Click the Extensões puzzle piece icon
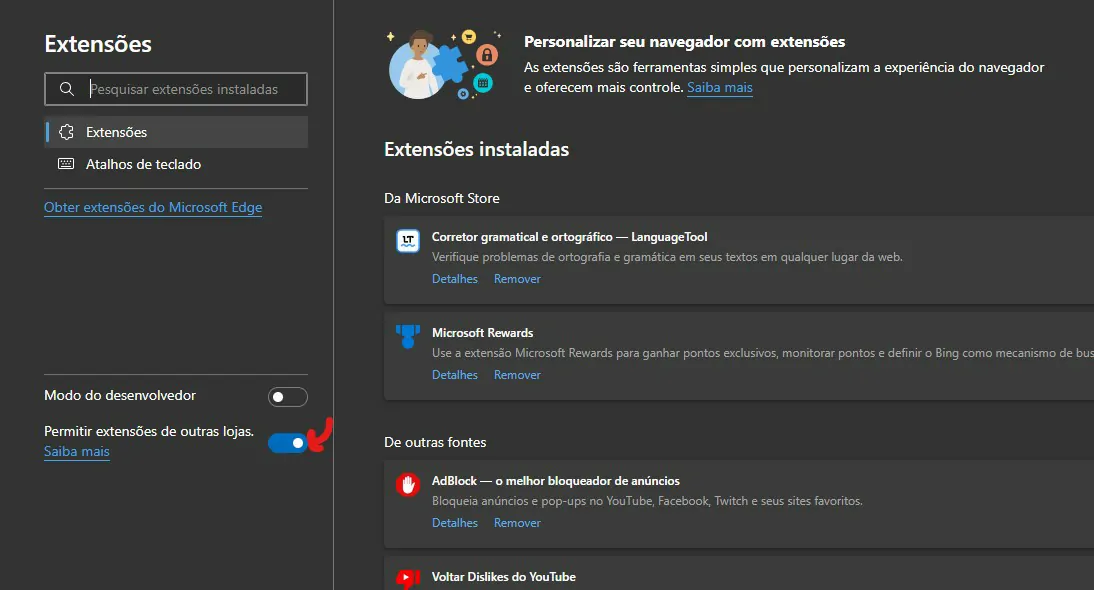This screenshot has width=1094, height=590. point(66,132)
